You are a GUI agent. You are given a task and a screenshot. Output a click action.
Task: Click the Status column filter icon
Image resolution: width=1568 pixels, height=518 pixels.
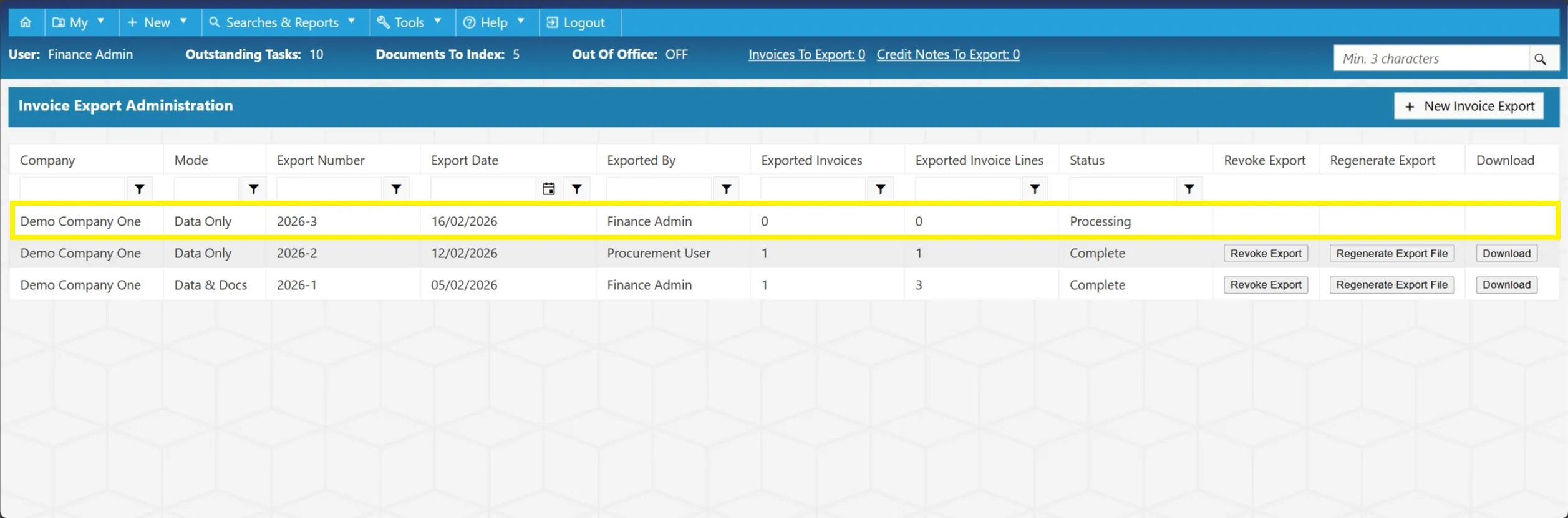click(1189, 189)
